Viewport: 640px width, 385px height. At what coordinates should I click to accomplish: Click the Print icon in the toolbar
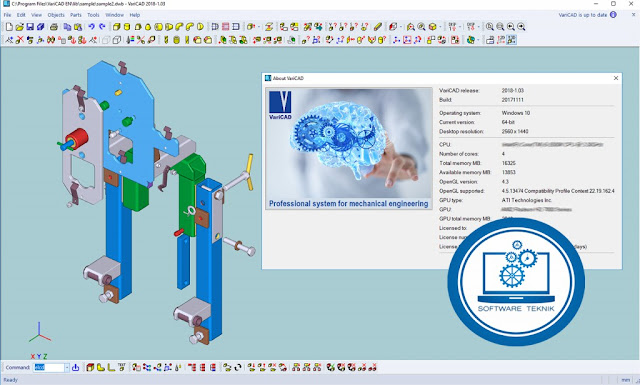click(x=54, y=27)
